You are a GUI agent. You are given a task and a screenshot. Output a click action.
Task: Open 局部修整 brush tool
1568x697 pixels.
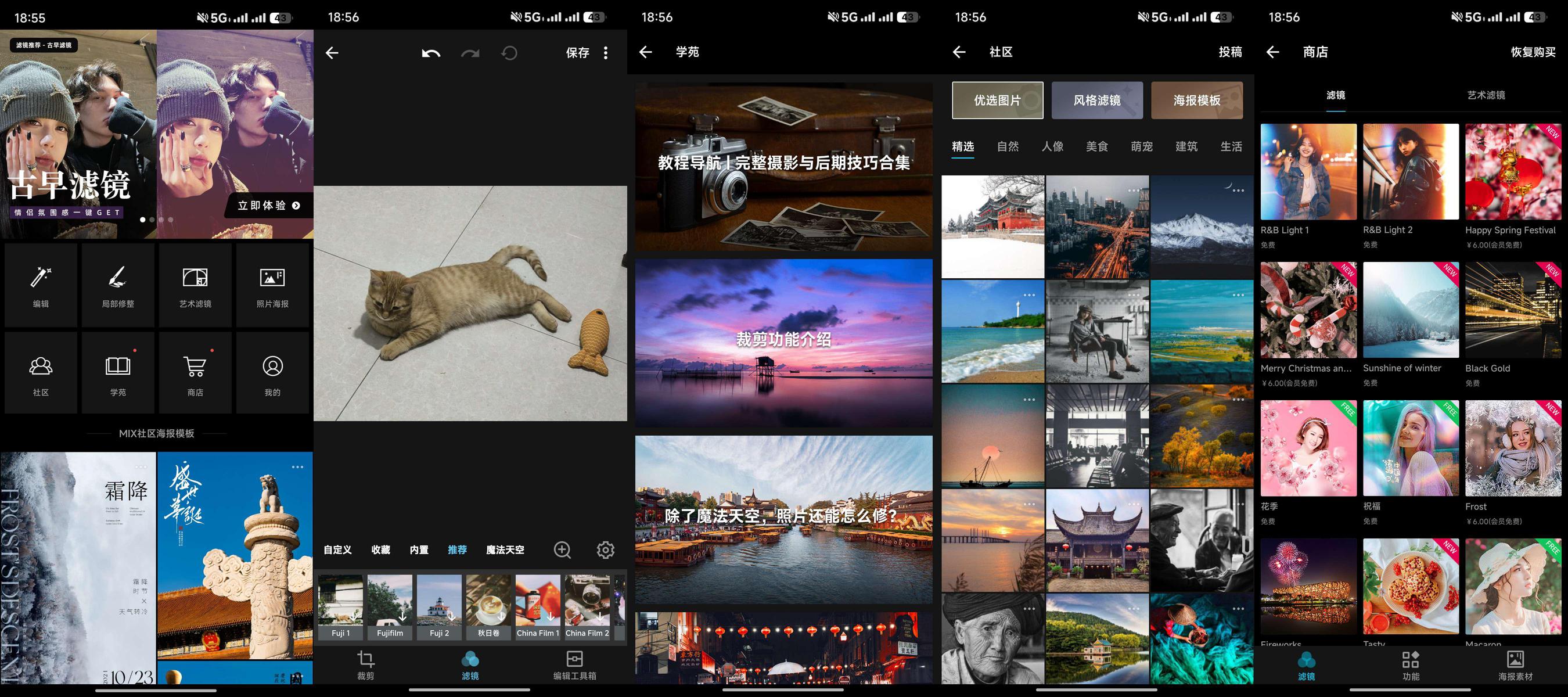118,285
